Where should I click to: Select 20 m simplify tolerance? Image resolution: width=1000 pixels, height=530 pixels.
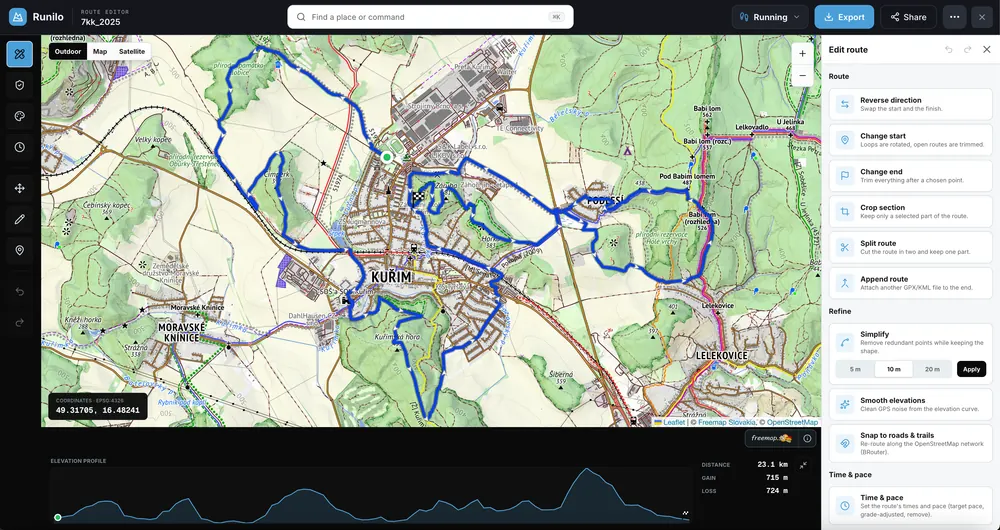click(x=932, y=369)
